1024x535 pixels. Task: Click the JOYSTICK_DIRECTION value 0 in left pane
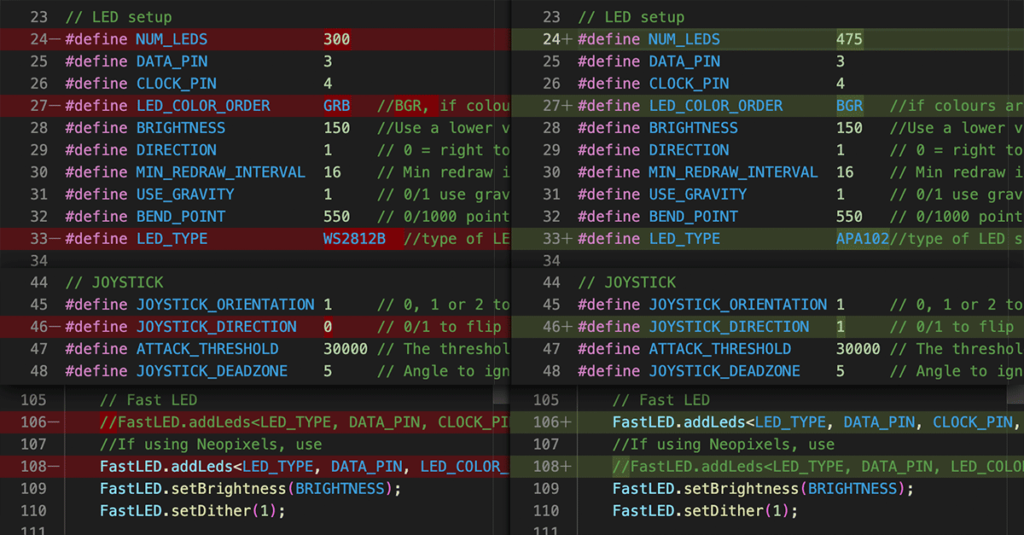coord(328,327)
